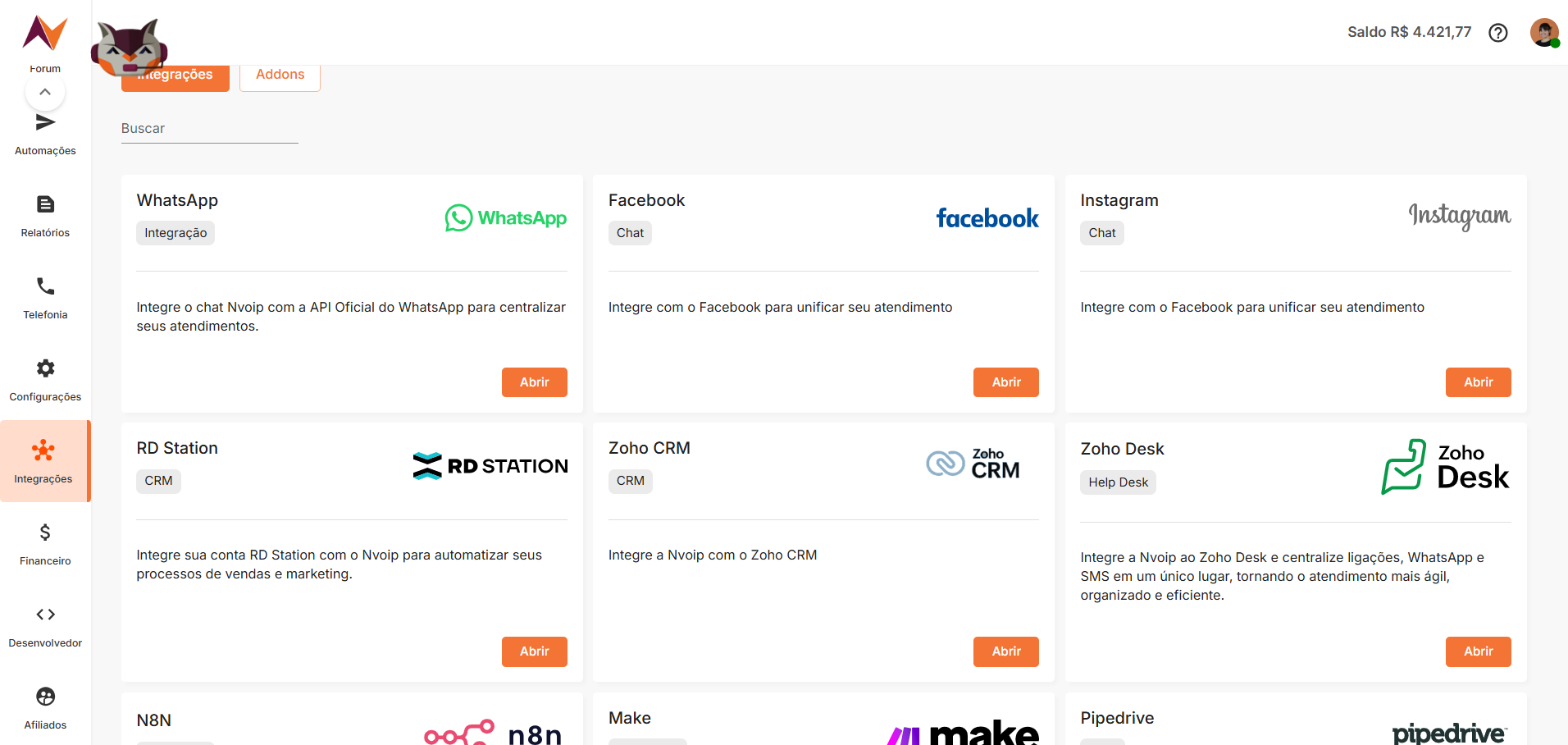Screen dimensions: 1568x745
Task: Open the Telefonia phone icon
Action: [x=46, y=286]
